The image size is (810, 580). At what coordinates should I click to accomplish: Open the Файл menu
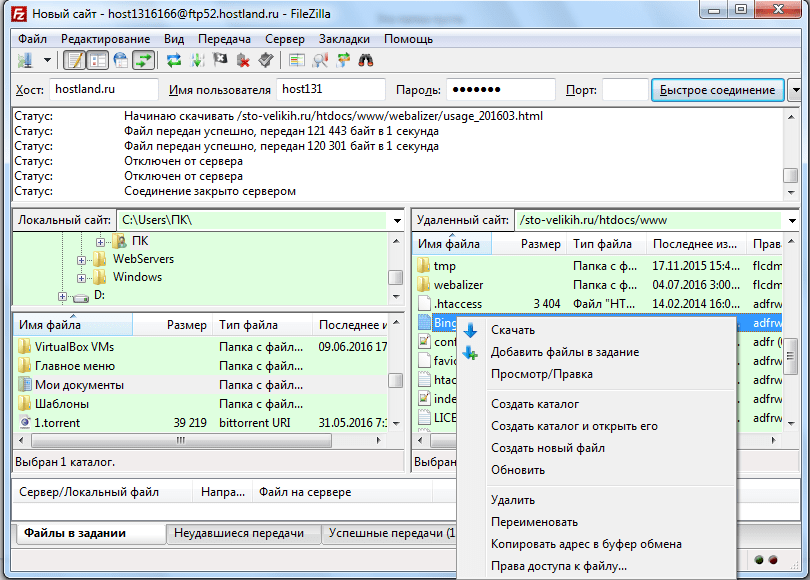coord(32,39)
